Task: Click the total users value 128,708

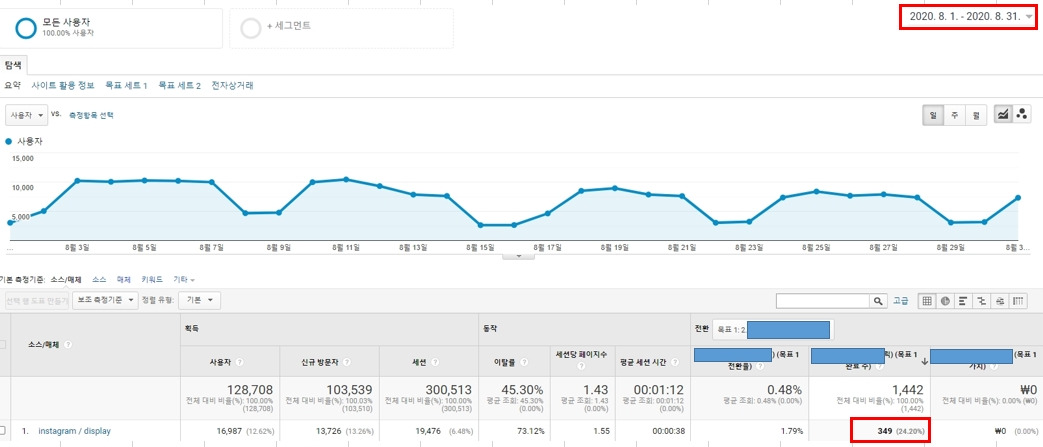Action: click(248, 389)
